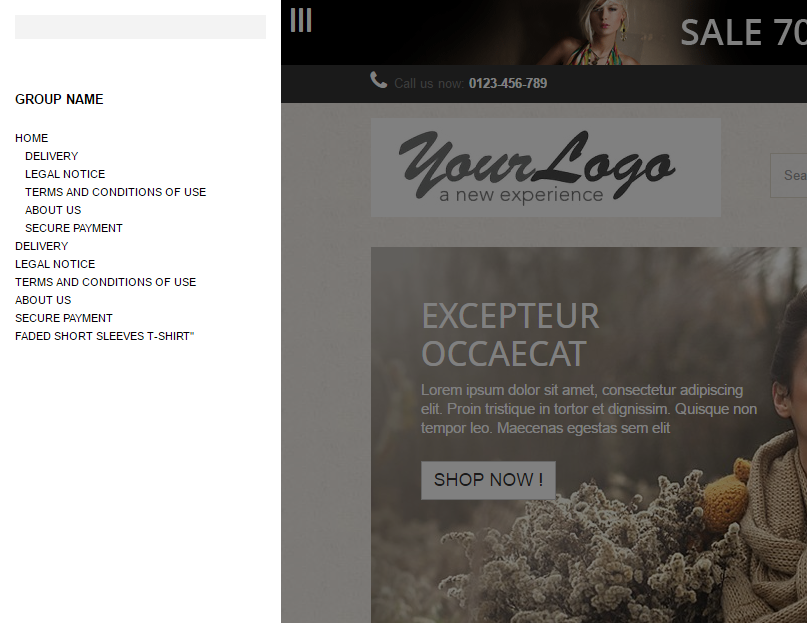Viewport: 807px width, 623px height.
Task: Open the top-level DELIVERY menu link
Action: (x=41, y=246)
